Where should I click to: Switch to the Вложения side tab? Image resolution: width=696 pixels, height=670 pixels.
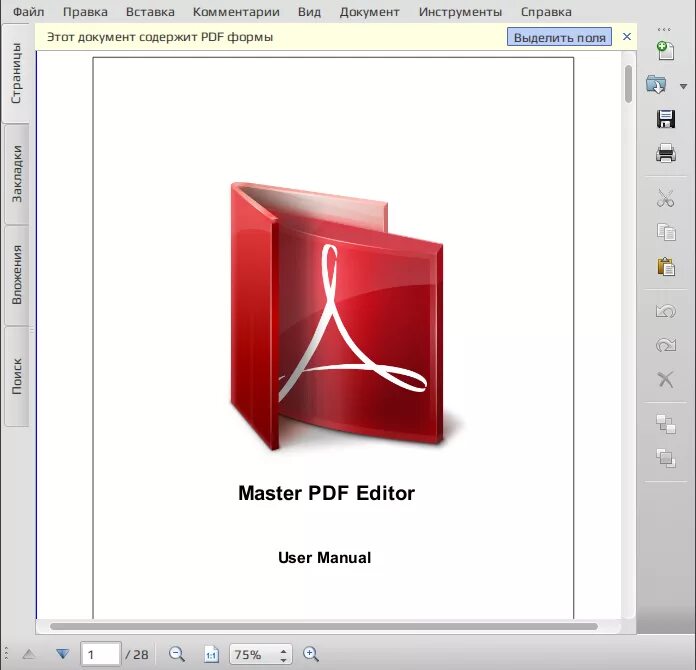click(x=16, y=274)
